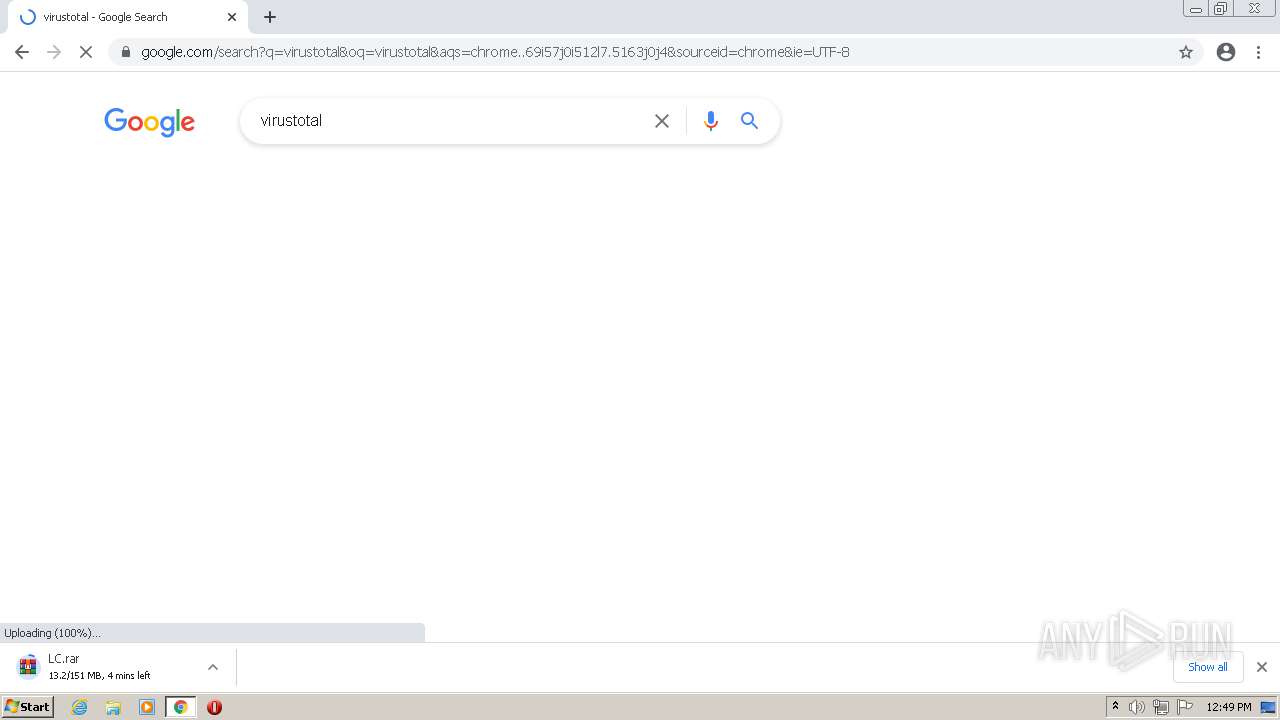Close the virustotal Google Search tab

(232, 17)
